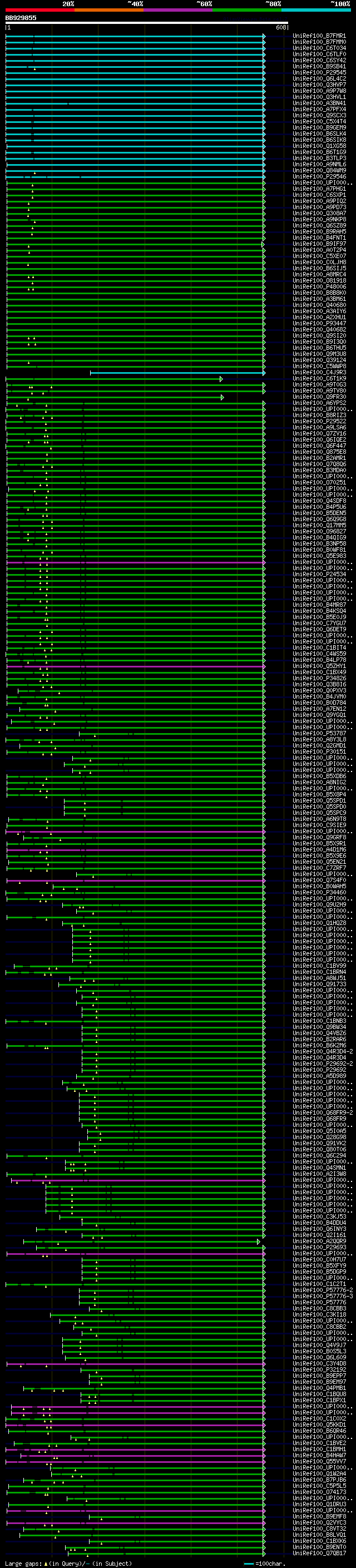Viewport: 356px width, 1568px height.
Task: Click the white query sequence bar under BB929855
Action: pyautogui.click(x=147, y=22)
